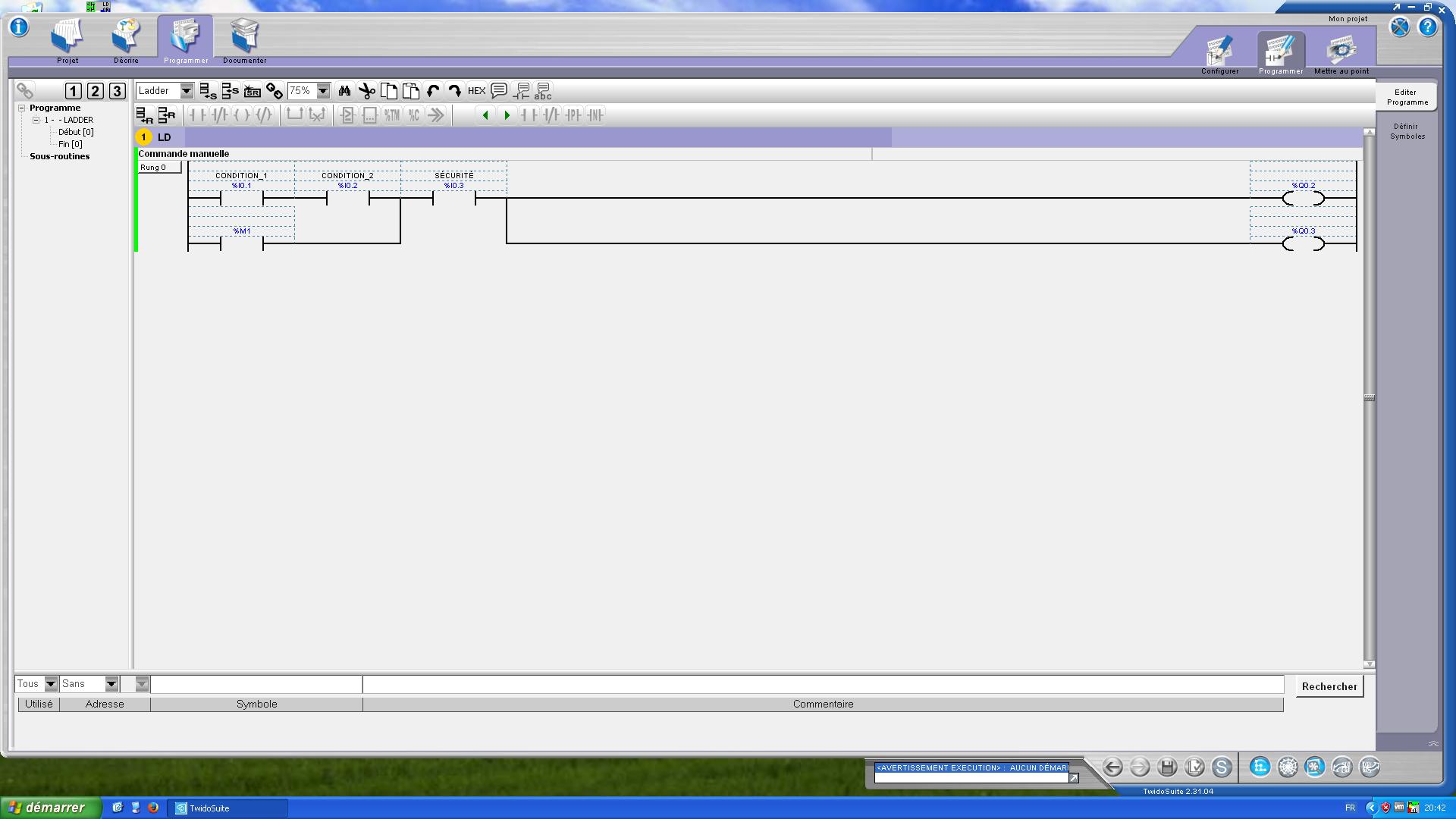Click the Save floppy disk icon
Screen dimensions: 1456x819
[1167, 767]
